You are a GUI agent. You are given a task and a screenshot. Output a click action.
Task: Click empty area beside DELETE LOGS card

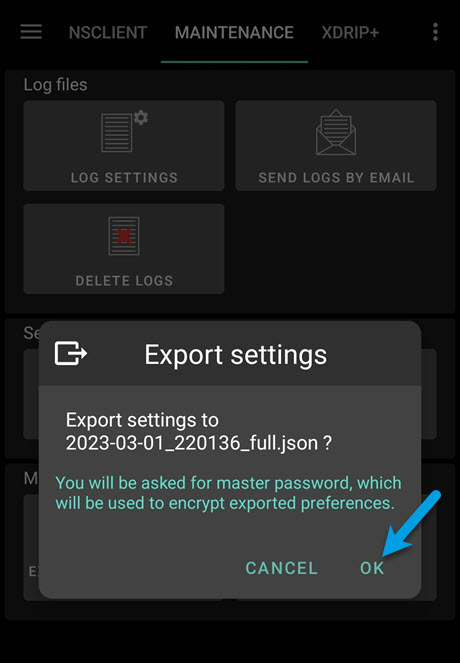click(336, 249)
